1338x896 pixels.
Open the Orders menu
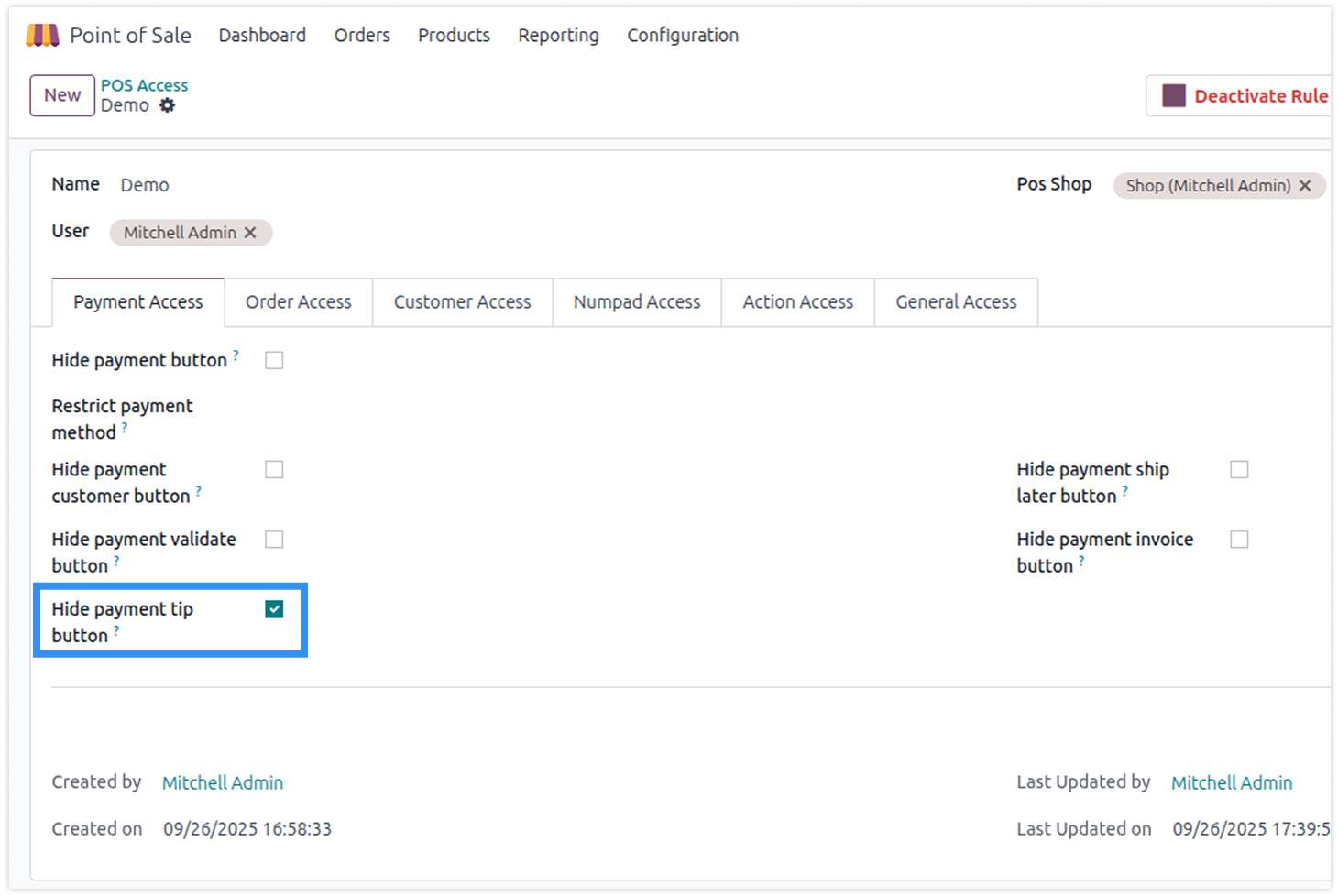pos(362,36)
